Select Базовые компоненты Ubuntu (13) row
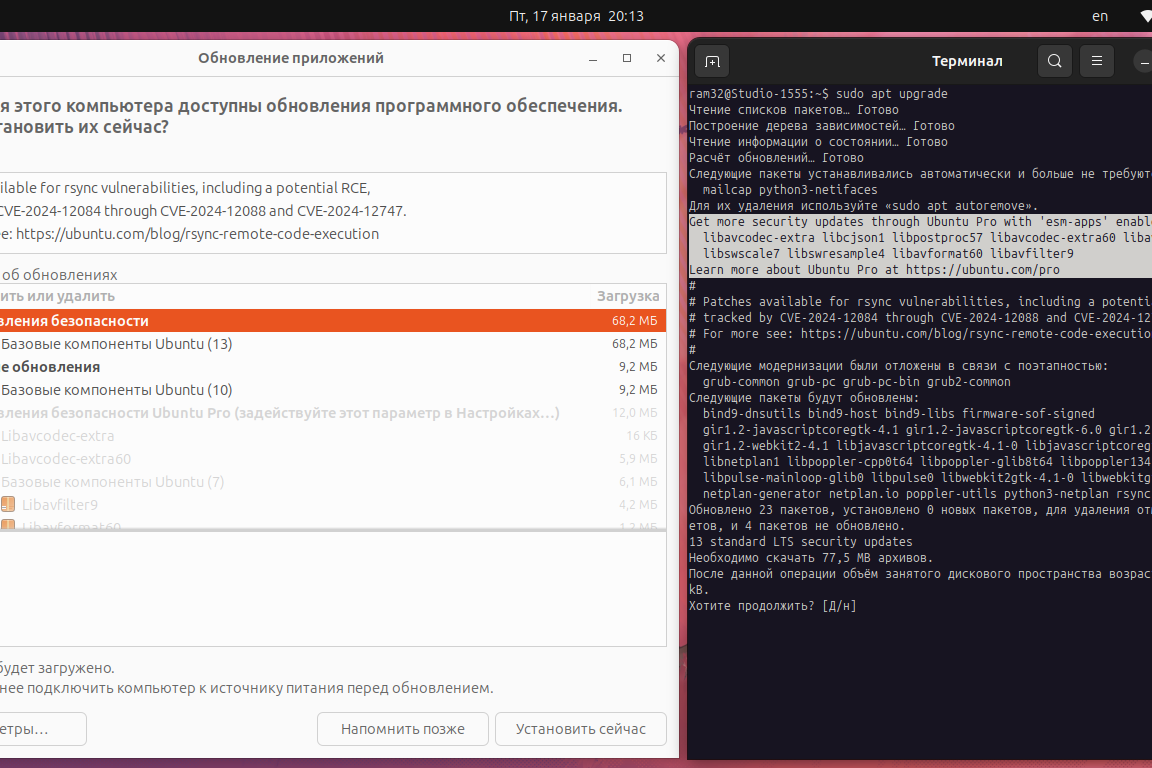1152x768 pixels. point(117,344)
